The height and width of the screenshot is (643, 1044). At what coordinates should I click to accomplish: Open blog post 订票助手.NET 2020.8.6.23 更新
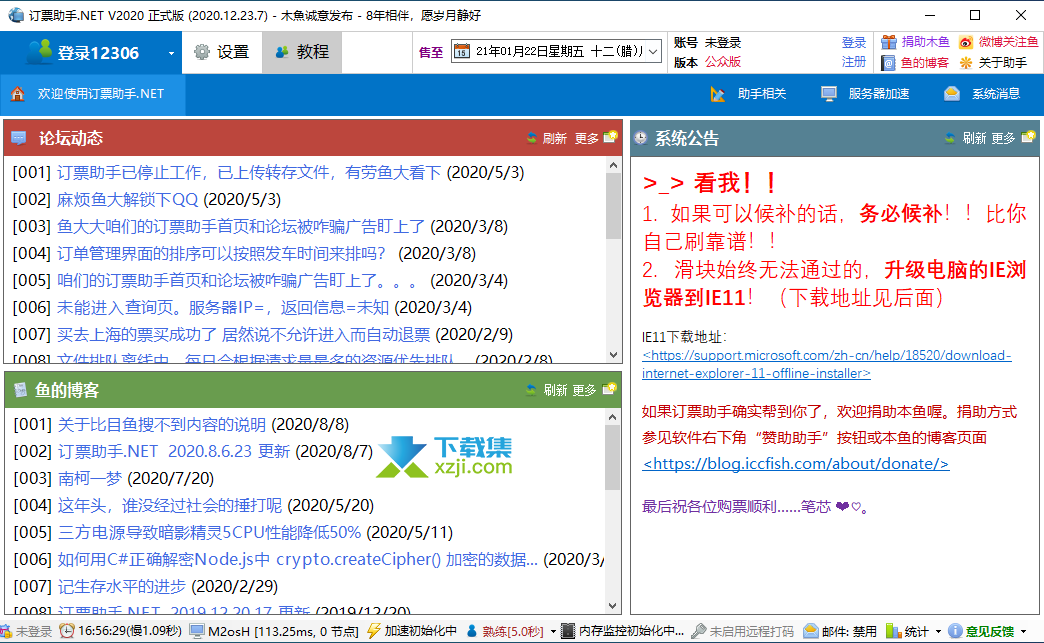tap(174, 451)
